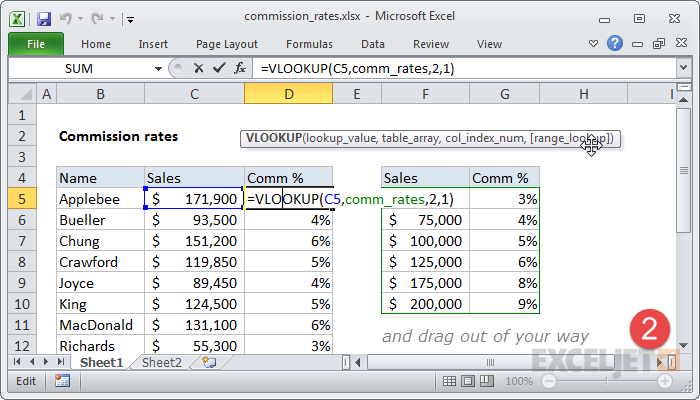The image size is (700, 400).
Task: Confirm formula with the checkmark icon
Action: pos(219,68)
